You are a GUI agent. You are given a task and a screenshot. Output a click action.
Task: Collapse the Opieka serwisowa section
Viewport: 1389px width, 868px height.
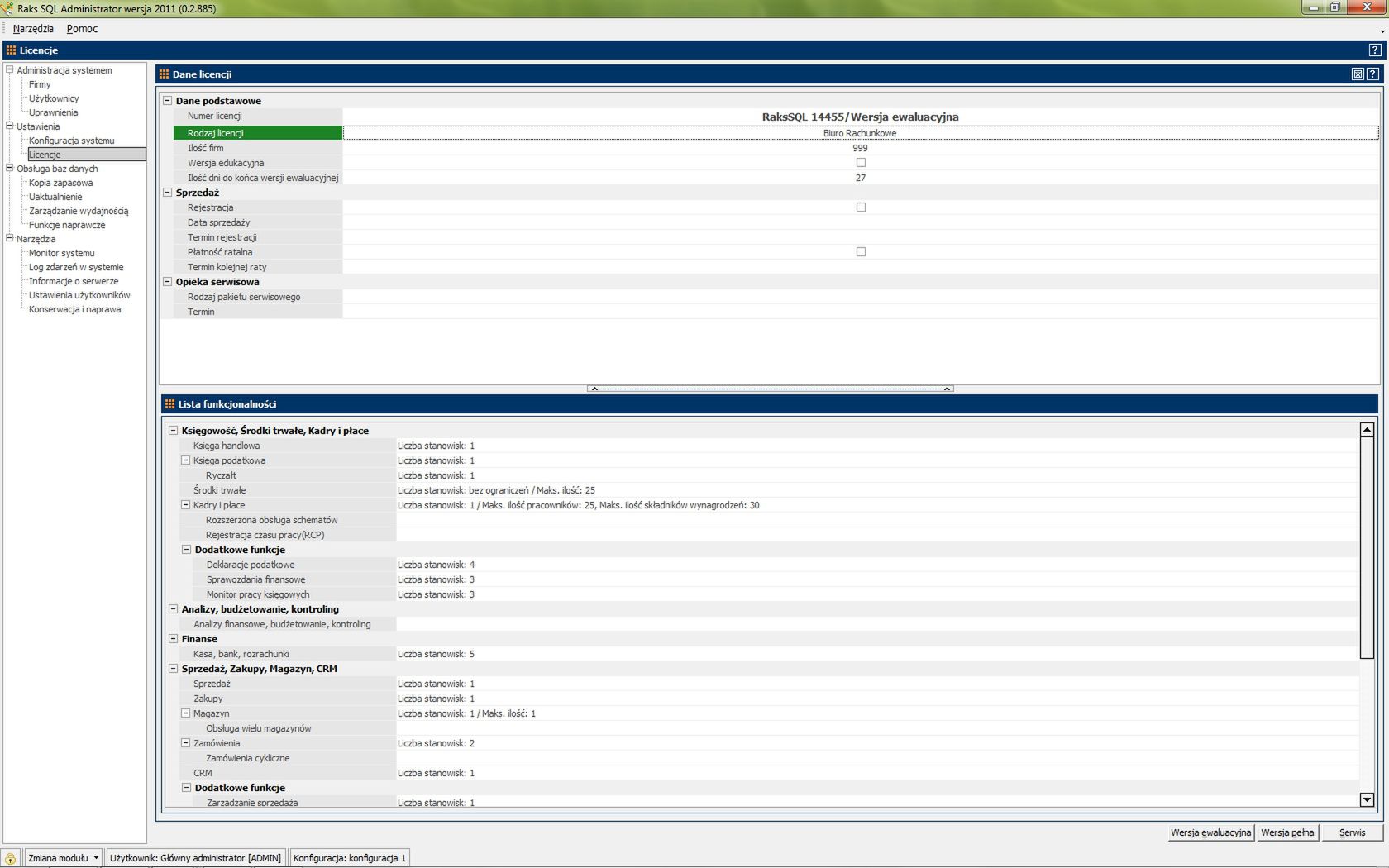pyautogui.click(x=167, y=282)
